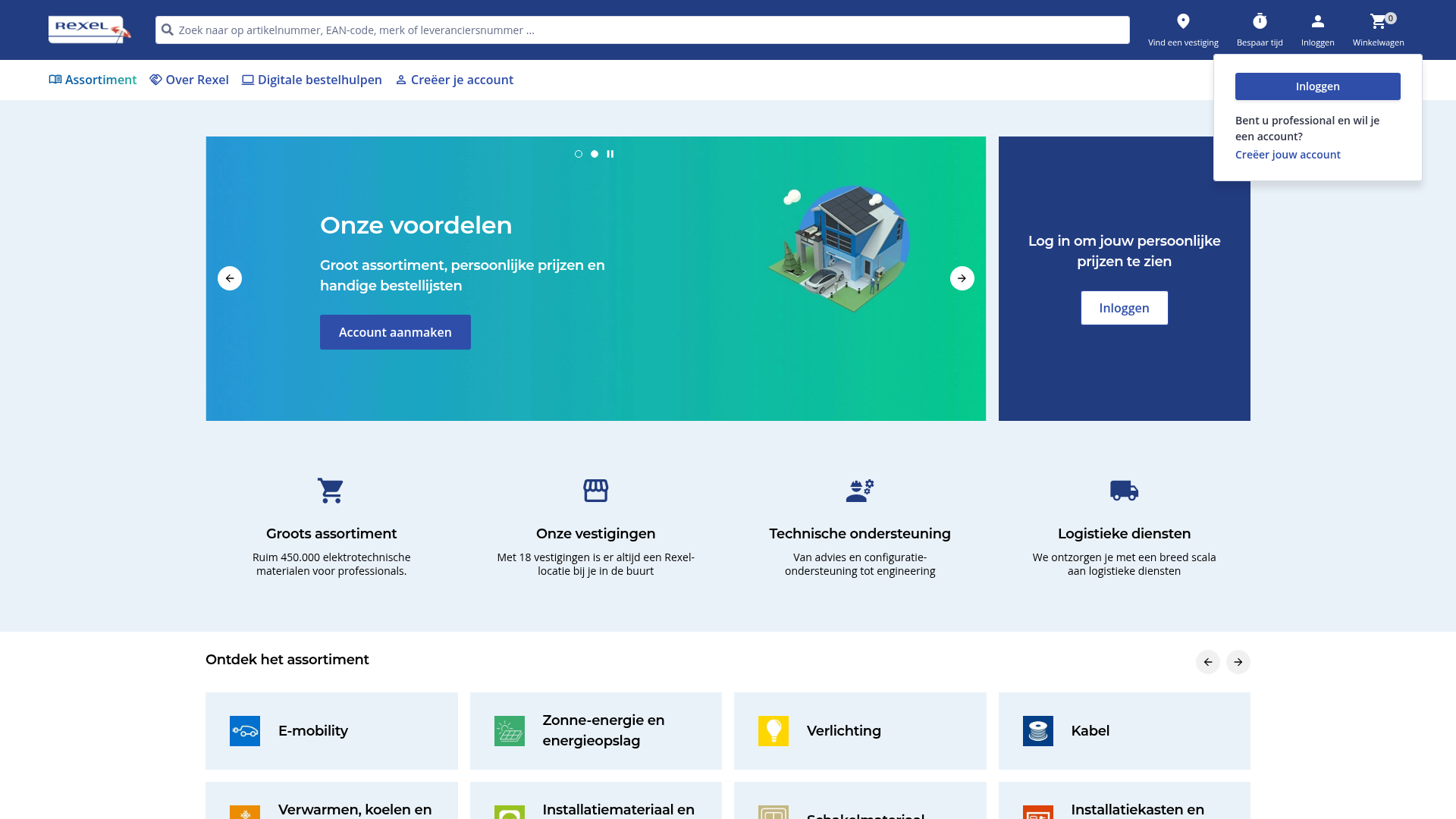Focus the product search field
The height and width of the screenshot is (819, 1456).
[642, 30]
